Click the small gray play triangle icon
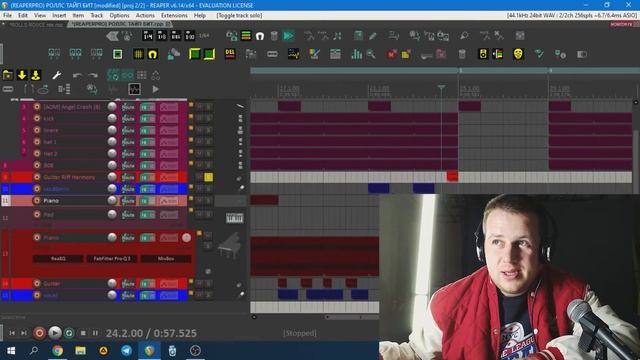Screen dimensions: 640x360 [x=156, y=89]
